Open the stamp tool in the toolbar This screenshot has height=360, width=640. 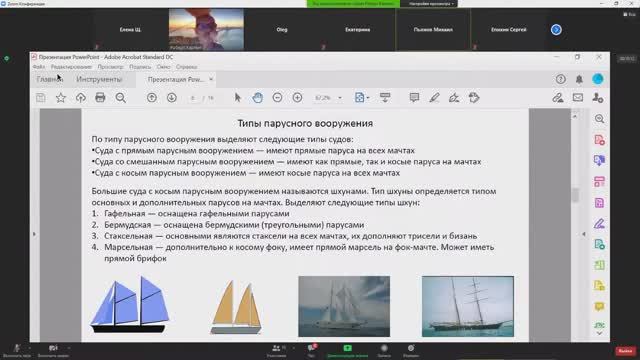coord(474,98)
